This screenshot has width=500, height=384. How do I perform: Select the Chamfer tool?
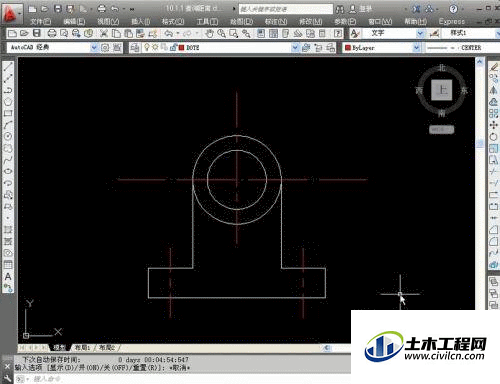tap(494, 230)
